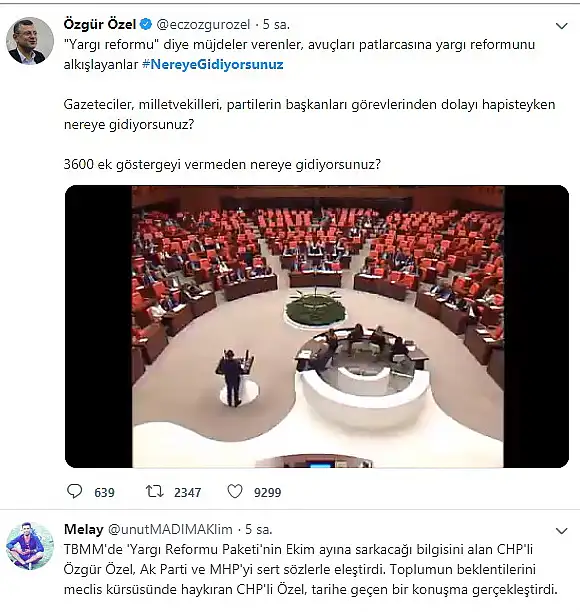The width and height of the screenshot is (580, 612).
Task: Open the 5 sa. timestamp of Melay's tweet
Action: [259, 529]
